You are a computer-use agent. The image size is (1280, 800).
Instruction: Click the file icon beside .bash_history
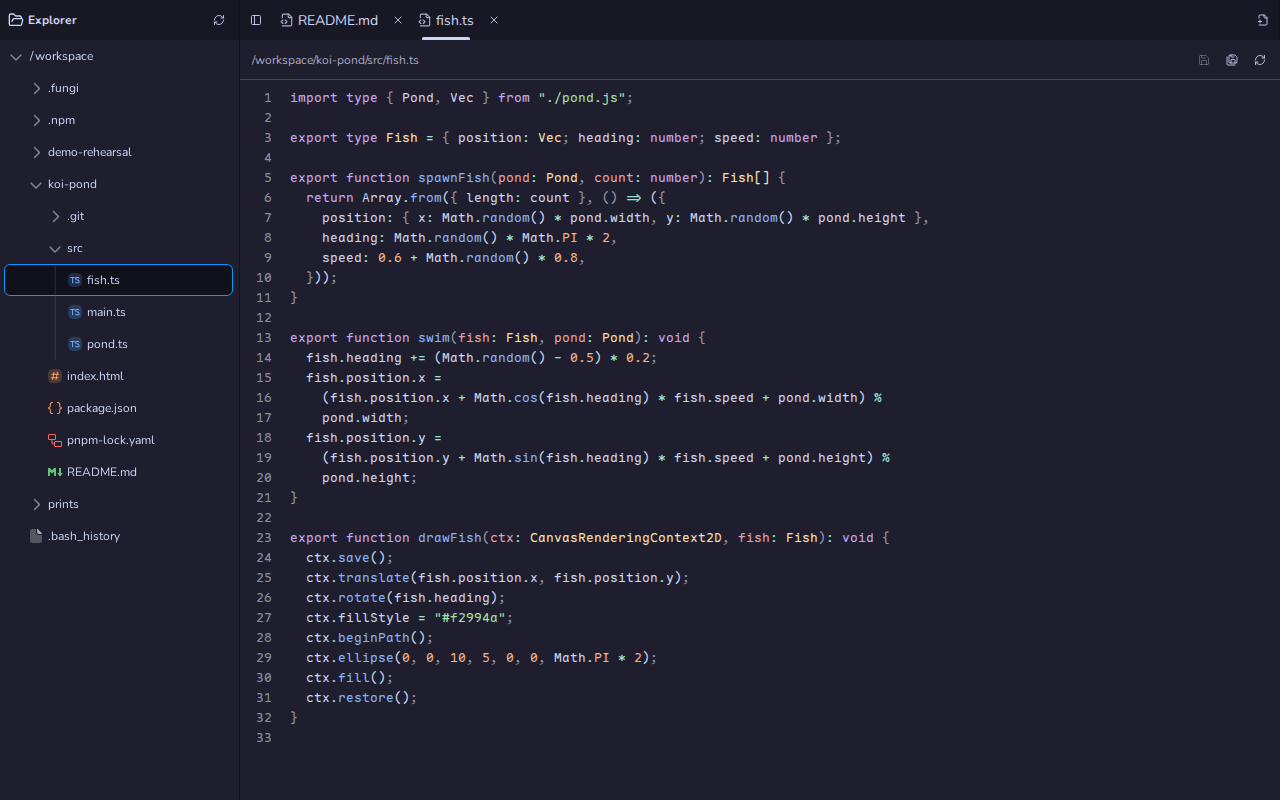(36, 536)
